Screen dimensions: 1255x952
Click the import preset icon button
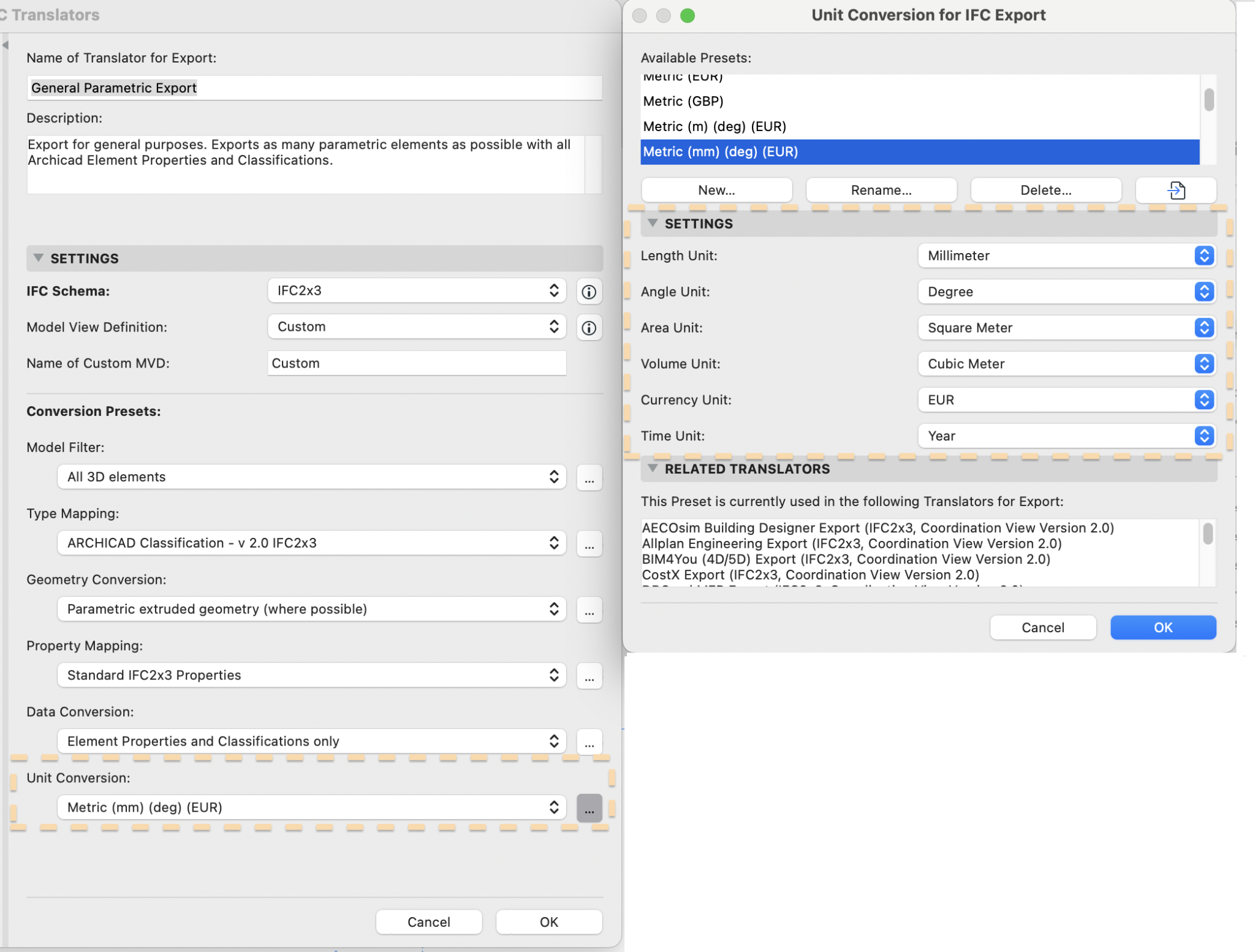pos(1175,190)
